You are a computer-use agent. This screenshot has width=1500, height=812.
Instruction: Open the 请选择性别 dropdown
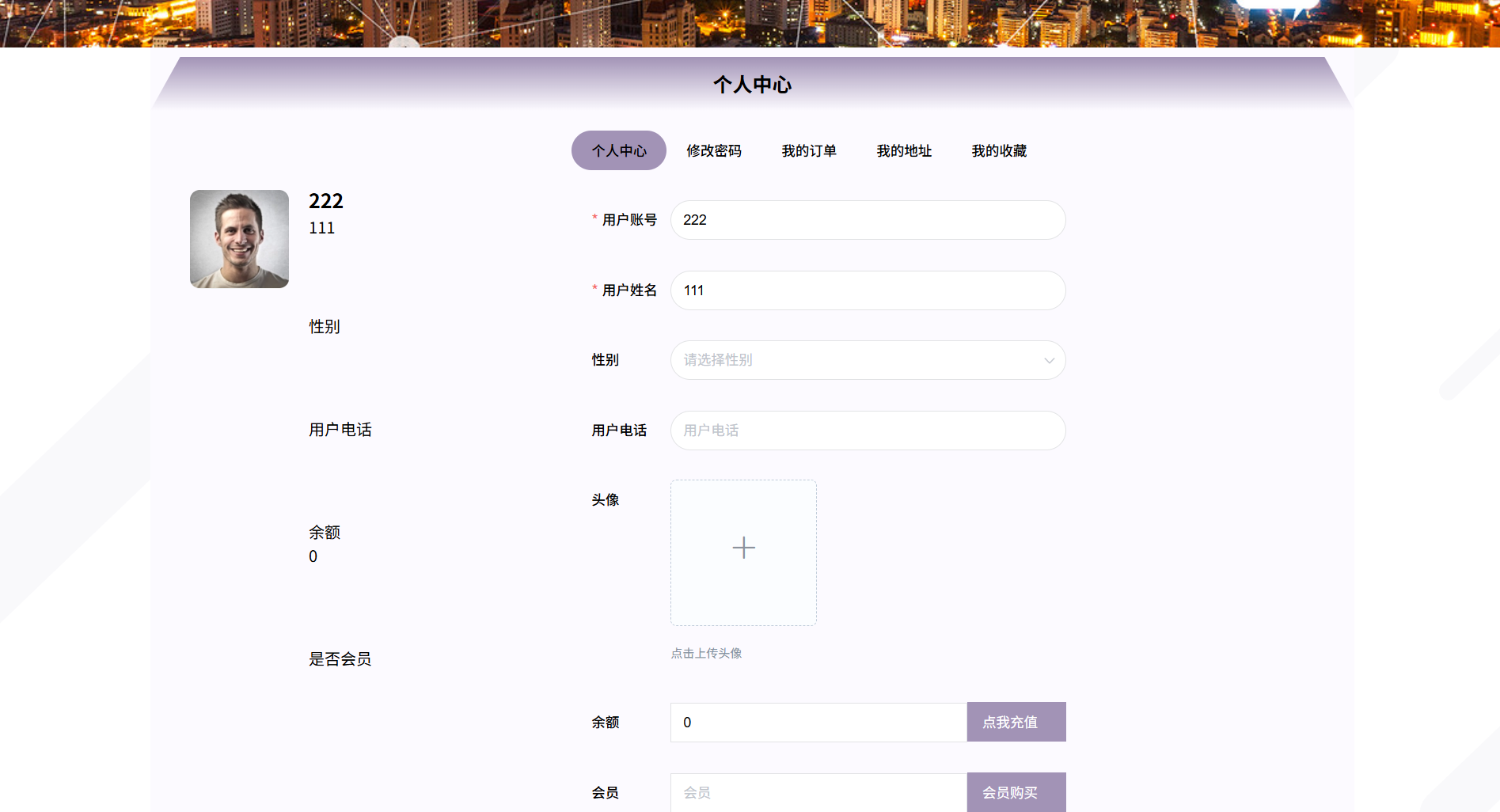(868, 360)
